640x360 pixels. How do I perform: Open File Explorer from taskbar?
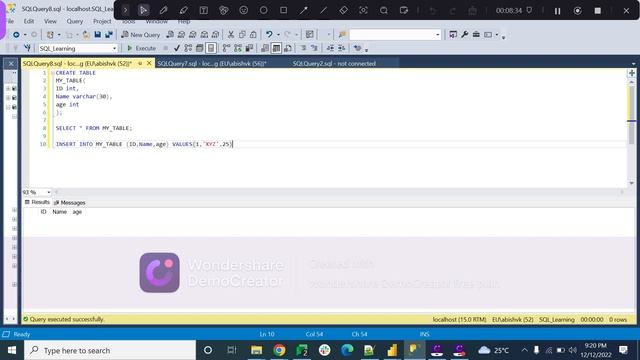256,350
